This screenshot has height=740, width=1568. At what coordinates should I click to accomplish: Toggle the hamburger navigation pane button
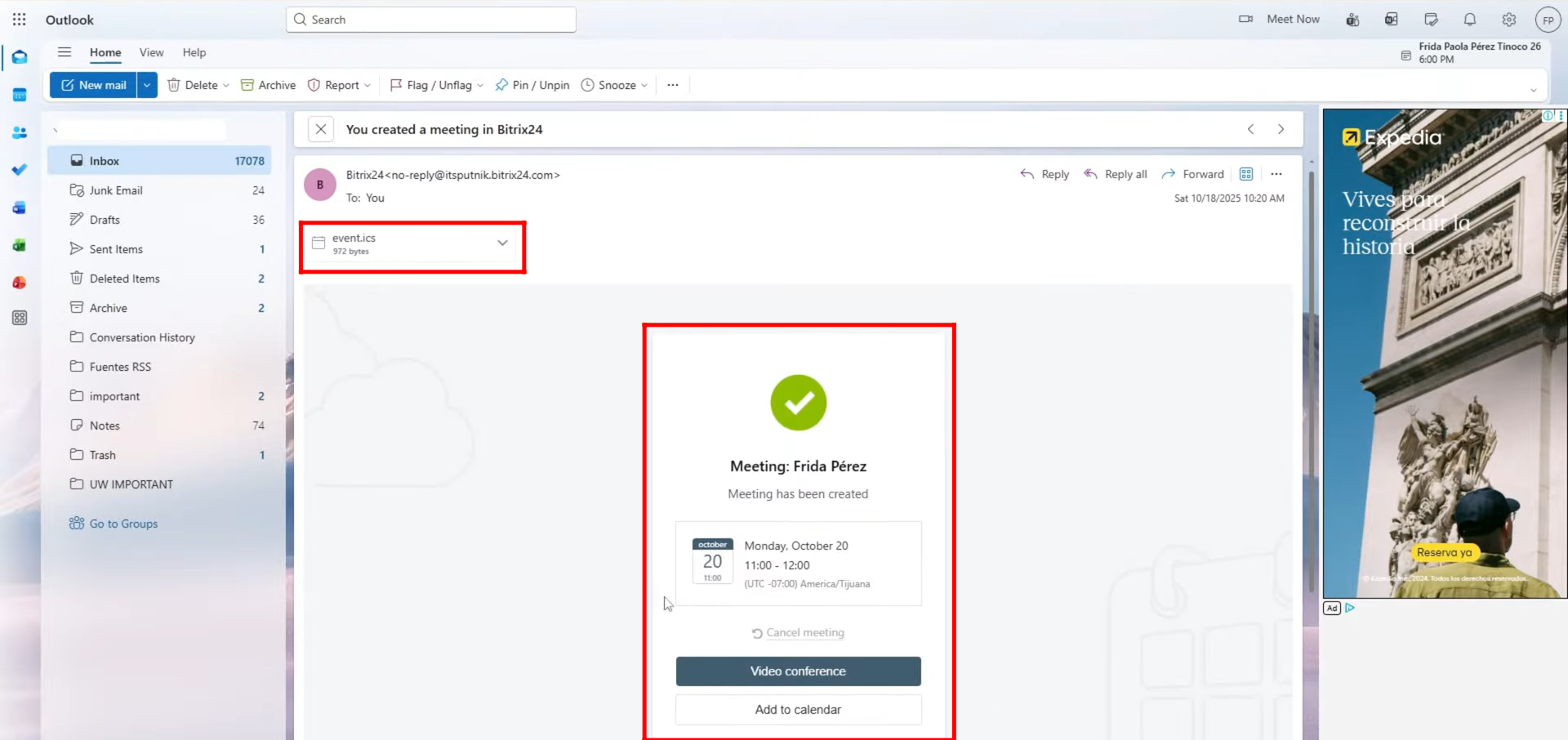65,52
